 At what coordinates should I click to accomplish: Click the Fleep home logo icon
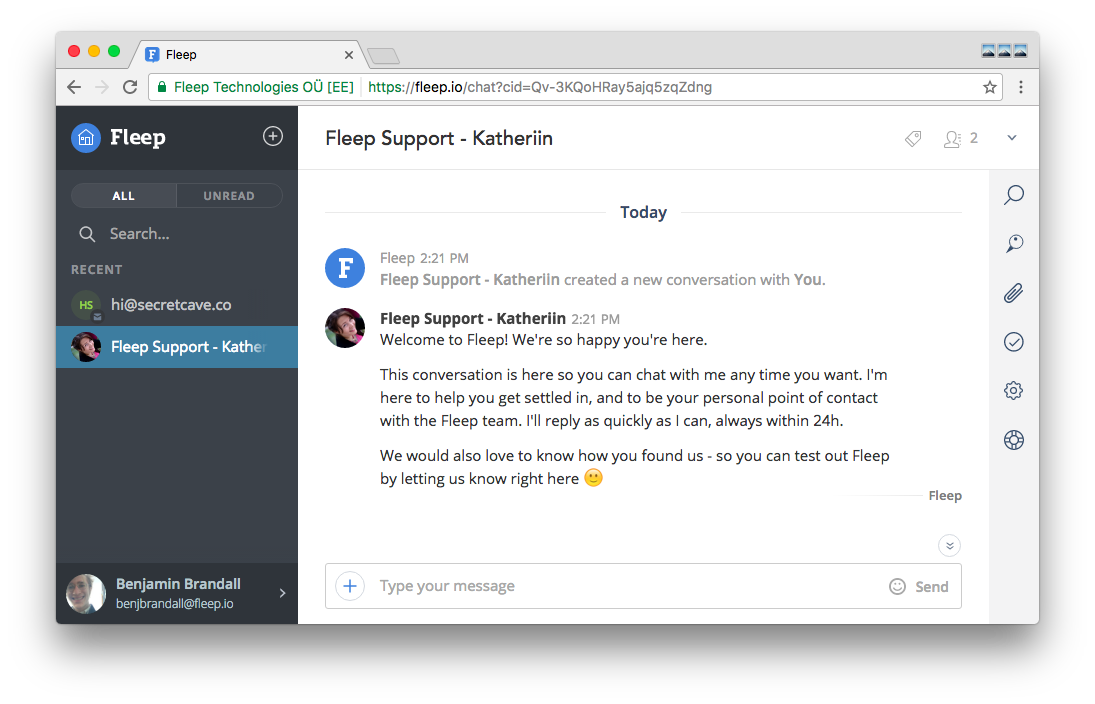[86, 138]
